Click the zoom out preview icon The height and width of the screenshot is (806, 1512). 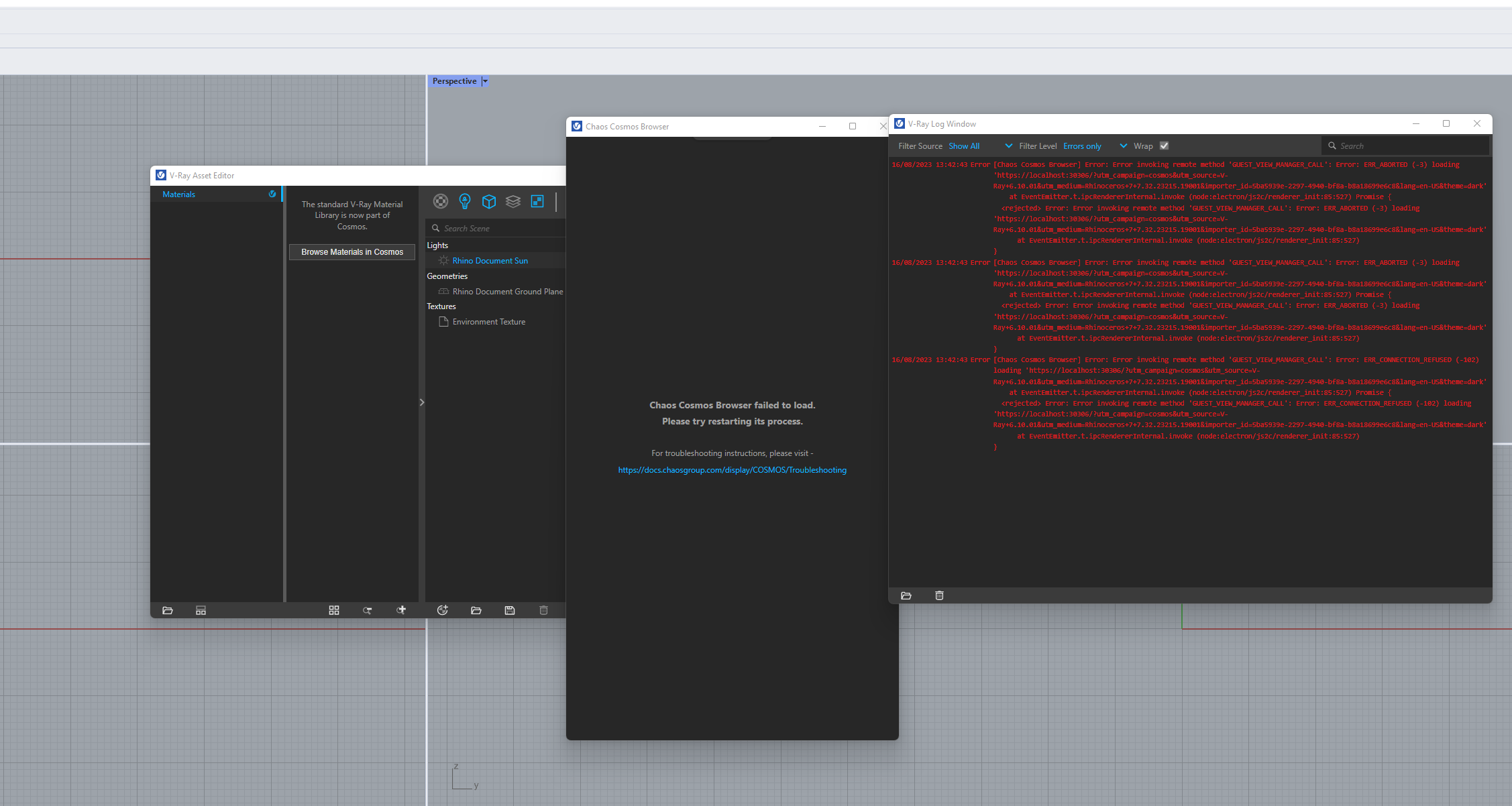368,610
